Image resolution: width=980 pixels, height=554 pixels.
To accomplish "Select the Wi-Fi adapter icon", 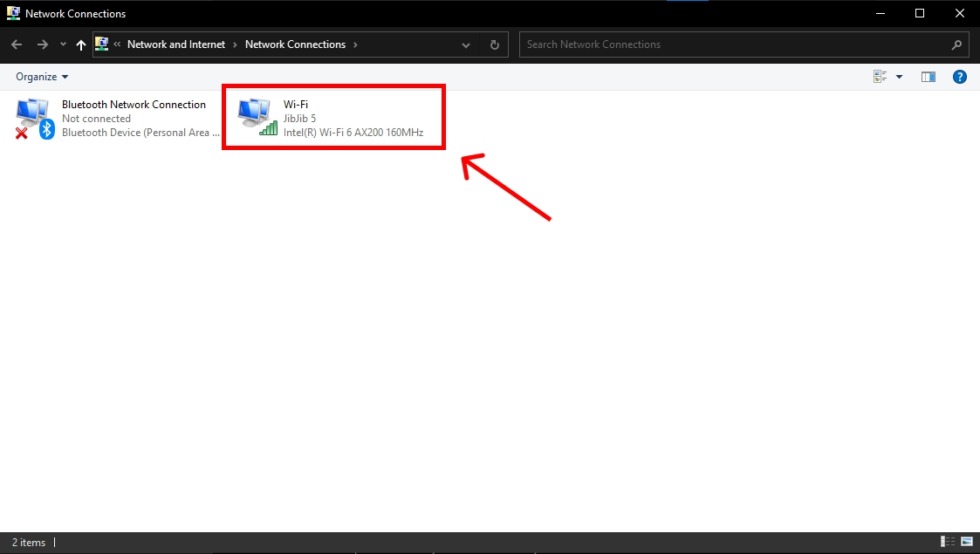I will tap(258, 117).
